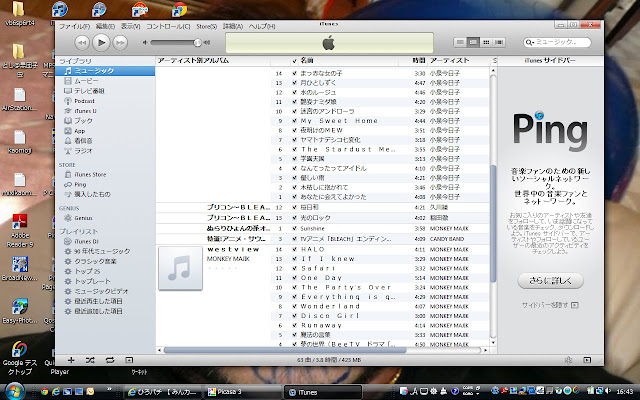Uncheck the One Day track checkbox
The width and height of the screenshot is (640, 400).
click(294, 278)
